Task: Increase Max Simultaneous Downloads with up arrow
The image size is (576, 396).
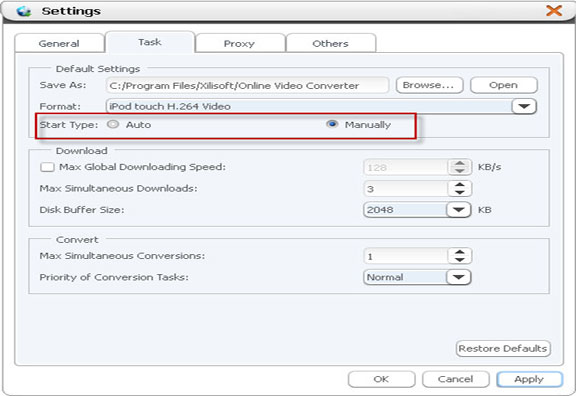Action: point(460,185)
